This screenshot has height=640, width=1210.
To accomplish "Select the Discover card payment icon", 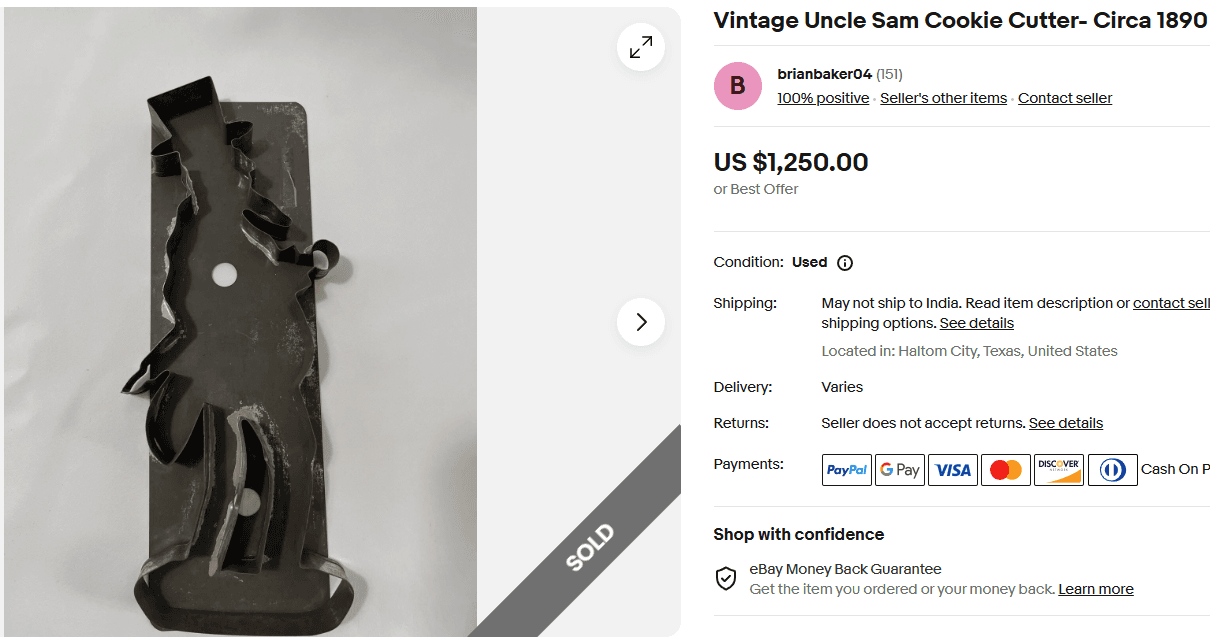I will (1058, 469).
